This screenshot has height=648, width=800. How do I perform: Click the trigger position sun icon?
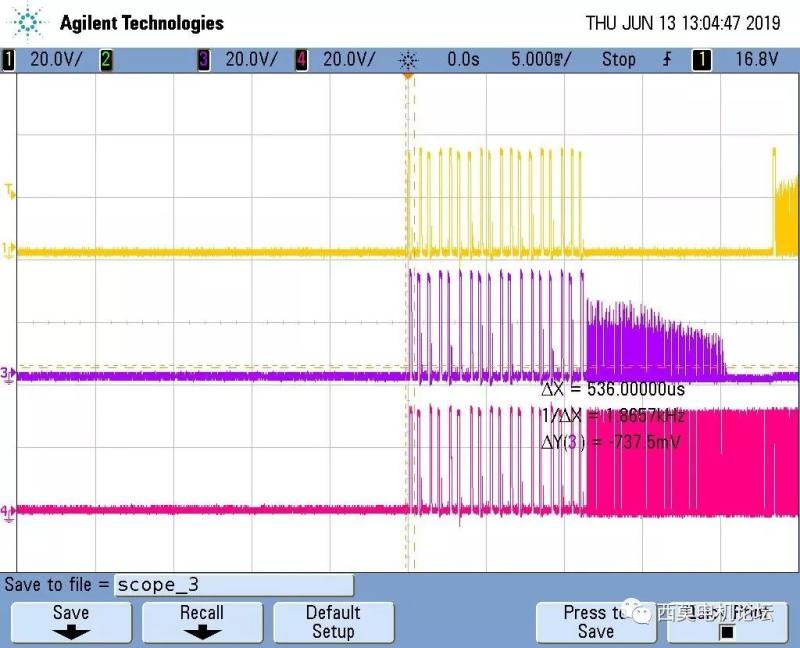click(408, 60)
